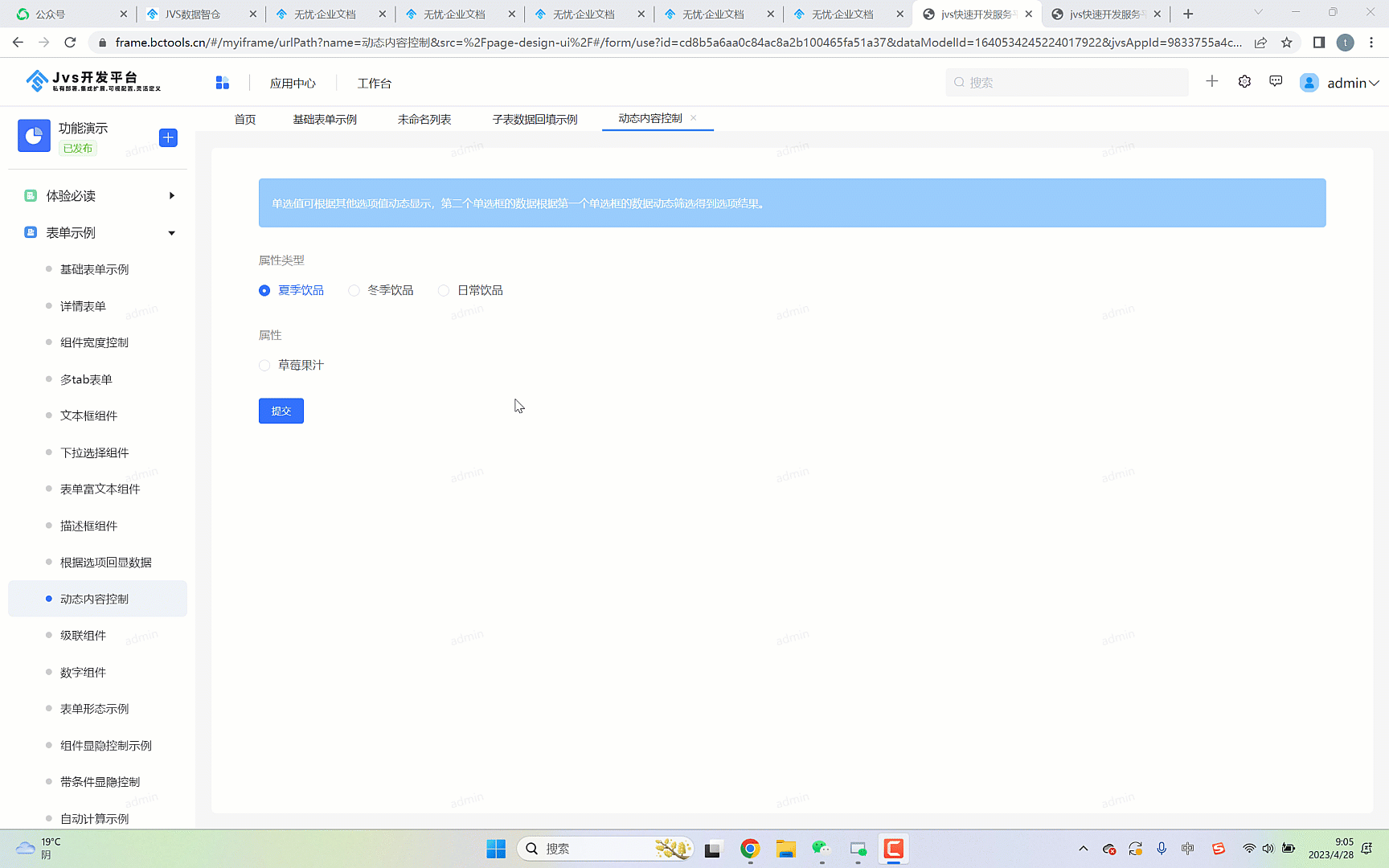This screenshot has width=1389, height=868.
Task: Expand the 体验必读 menu group
Action: tap(97, 196)
